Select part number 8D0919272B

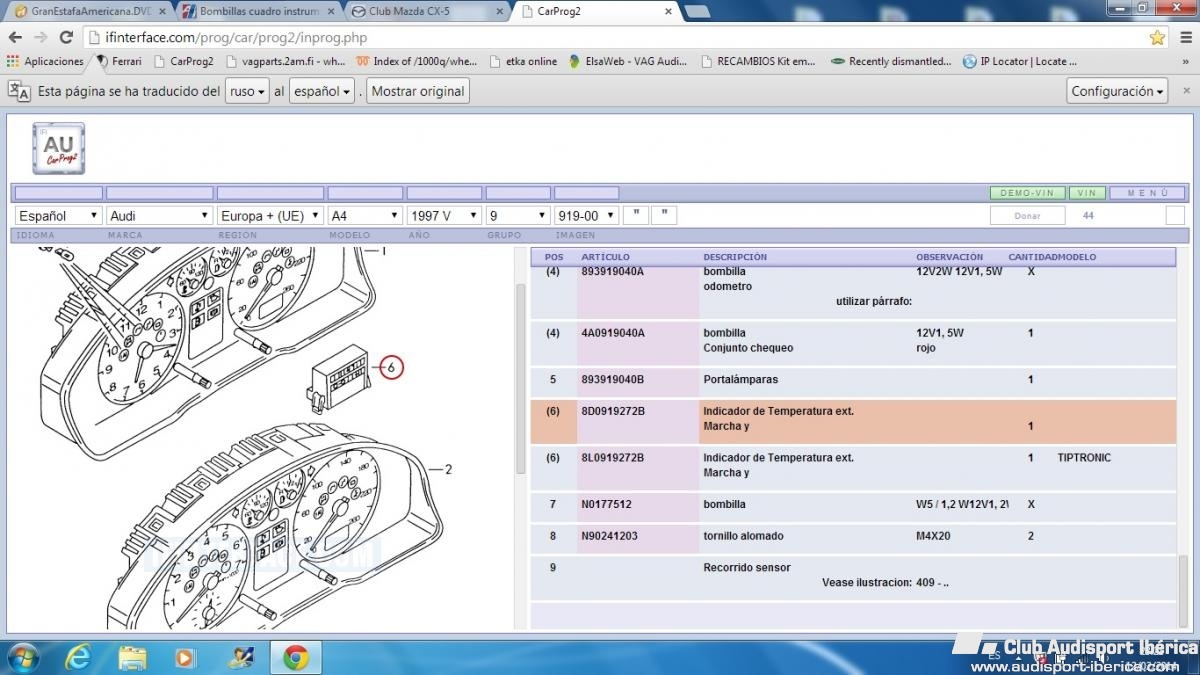point(613,411)
